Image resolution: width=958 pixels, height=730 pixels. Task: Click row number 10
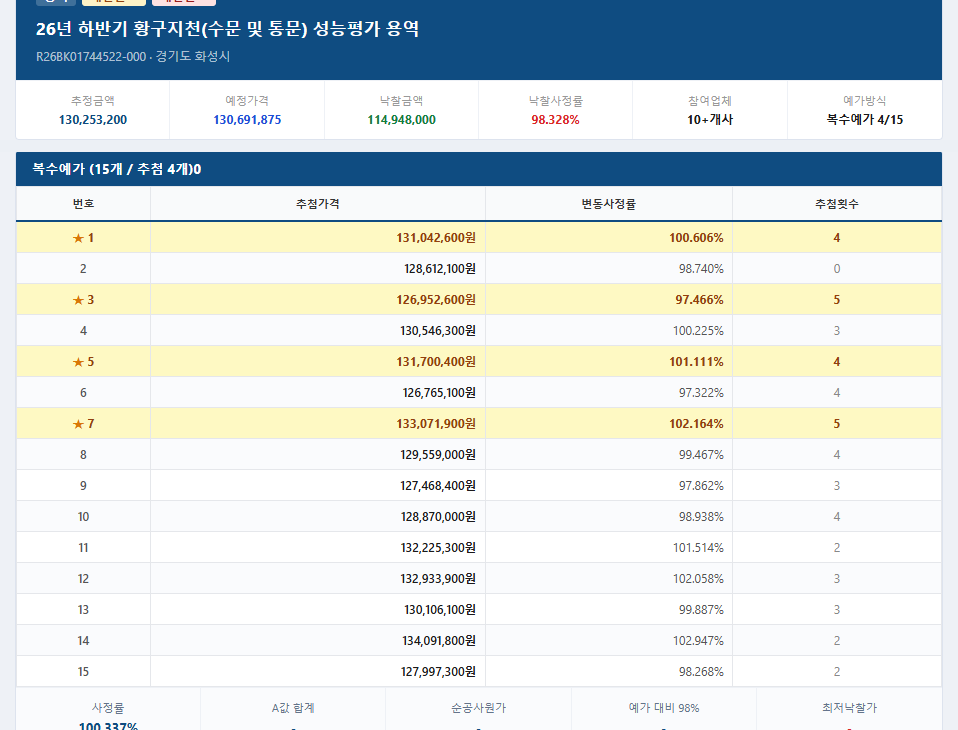(83, 517)
